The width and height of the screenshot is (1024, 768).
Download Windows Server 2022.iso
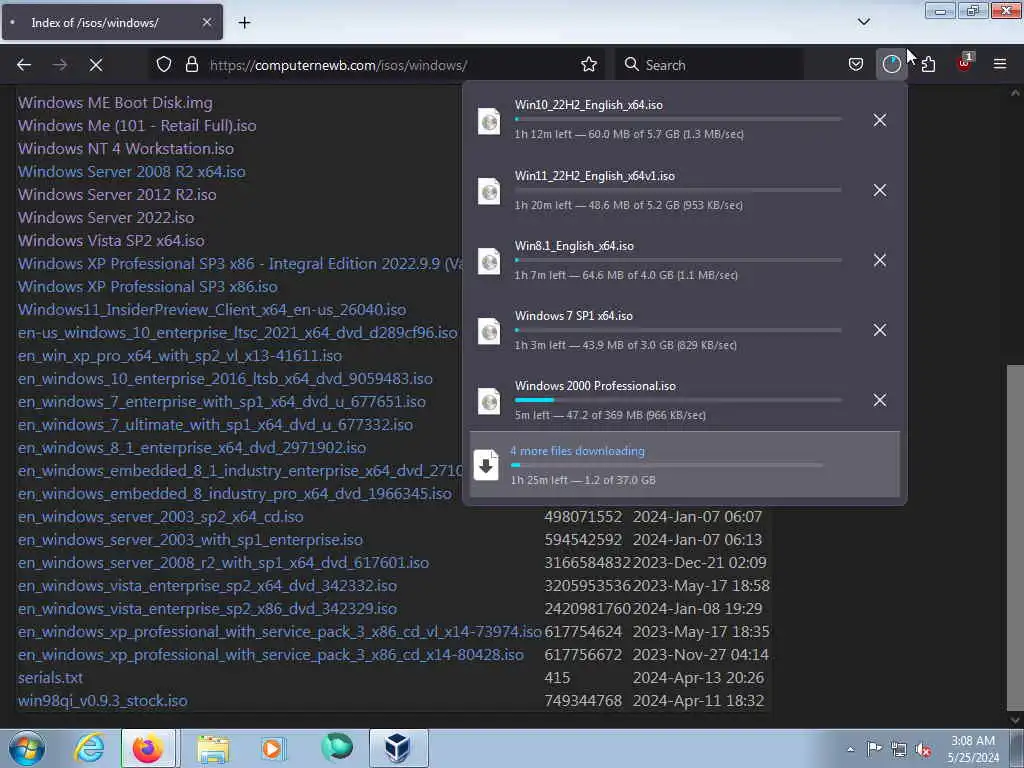click(x=106, y=217)
